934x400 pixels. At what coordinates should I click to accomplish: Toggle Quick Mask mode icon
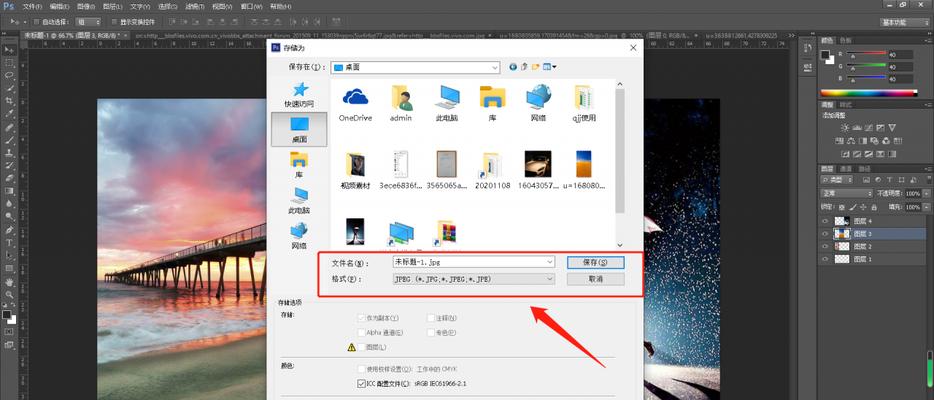(10, 331)
